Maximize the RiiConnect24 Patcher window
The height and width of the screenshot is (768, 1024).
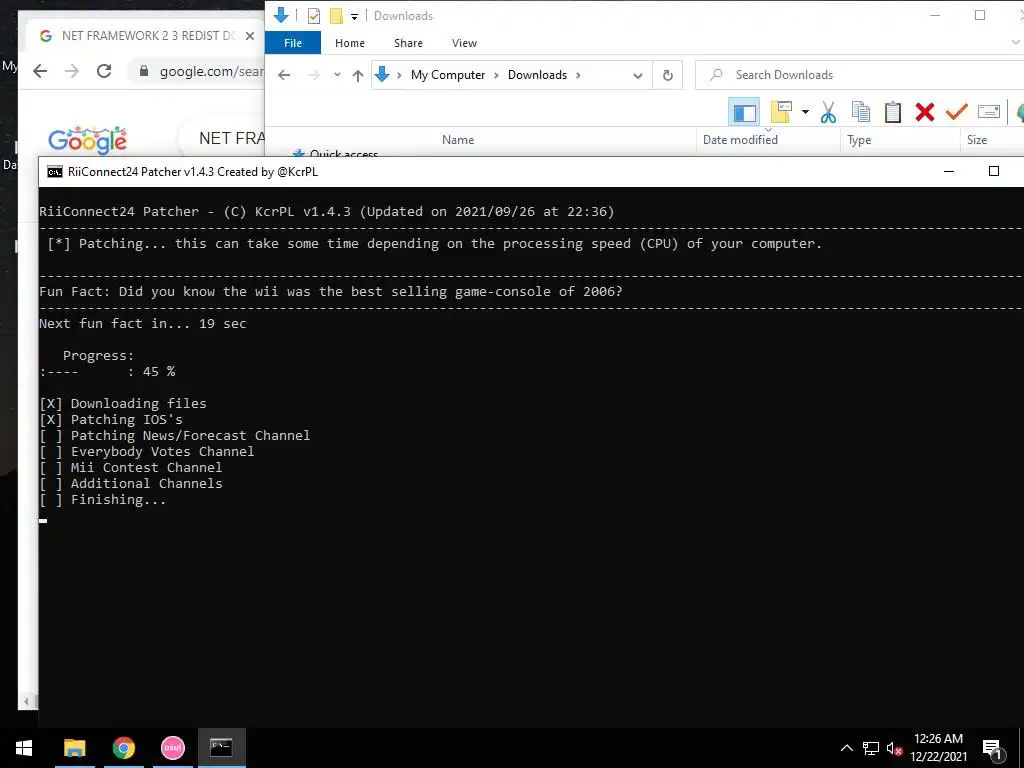coord(993,171)
